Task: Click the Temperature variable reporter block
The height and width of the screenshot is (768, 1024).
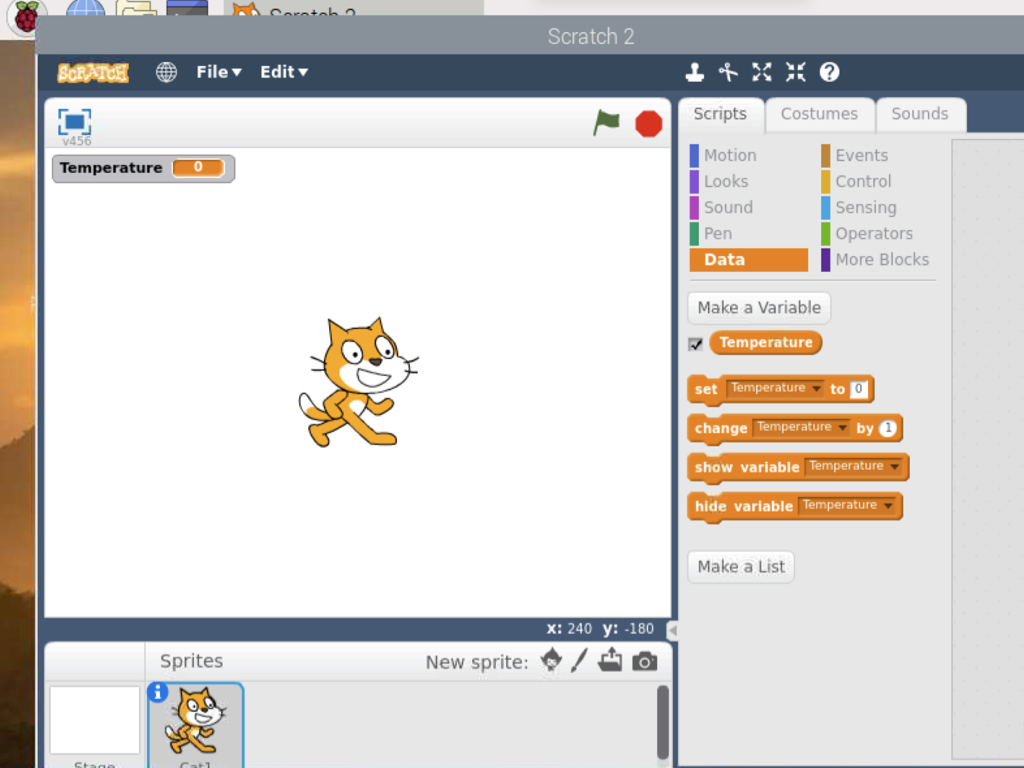Action: pos(765,342)
